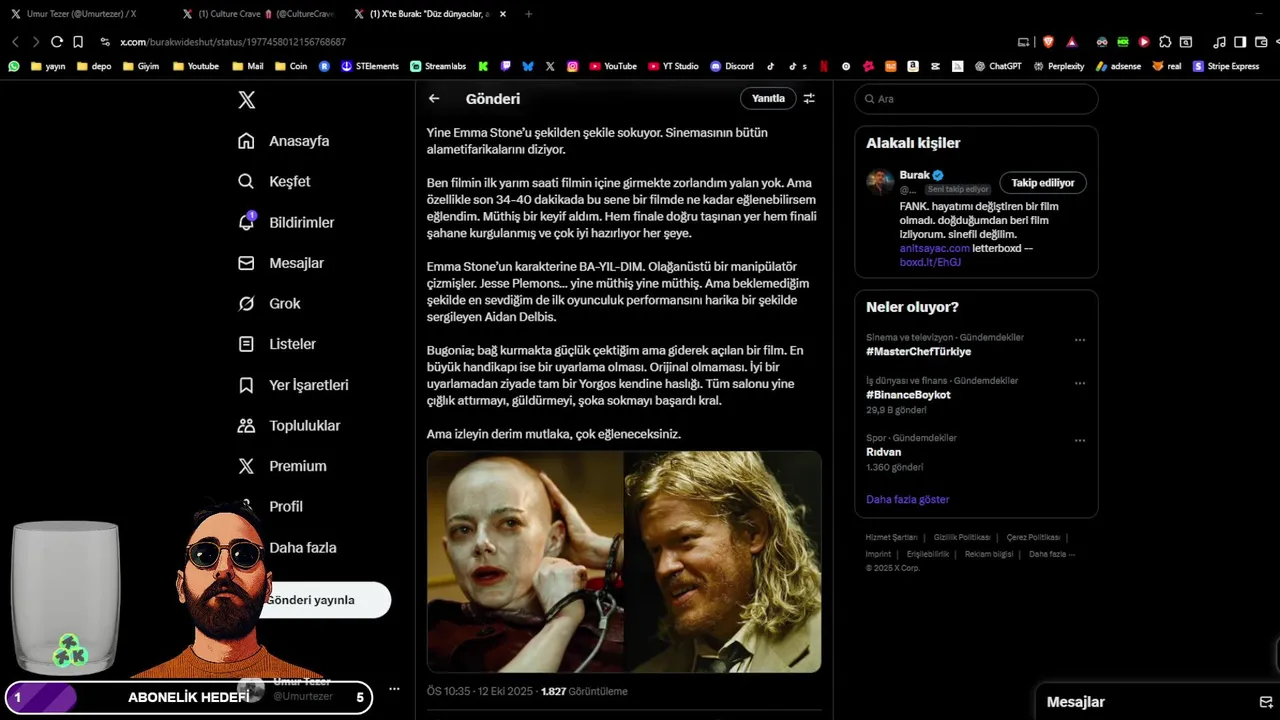Open Reklam bilgisi footer link

click(x=989, y=554)
